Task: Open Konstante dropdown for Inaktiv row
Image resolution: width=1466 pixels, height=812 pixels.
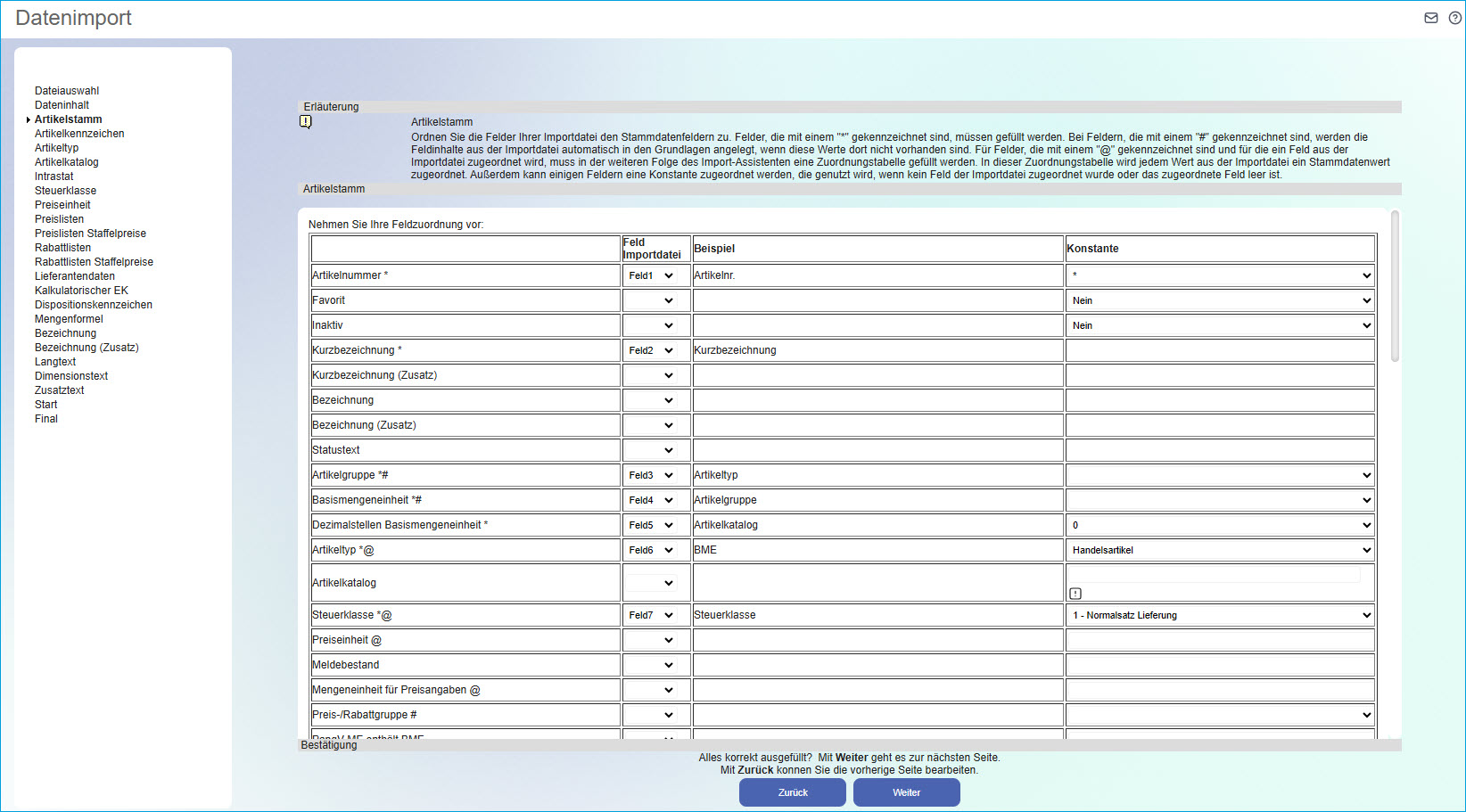Action: click(x=1220, y=326)
